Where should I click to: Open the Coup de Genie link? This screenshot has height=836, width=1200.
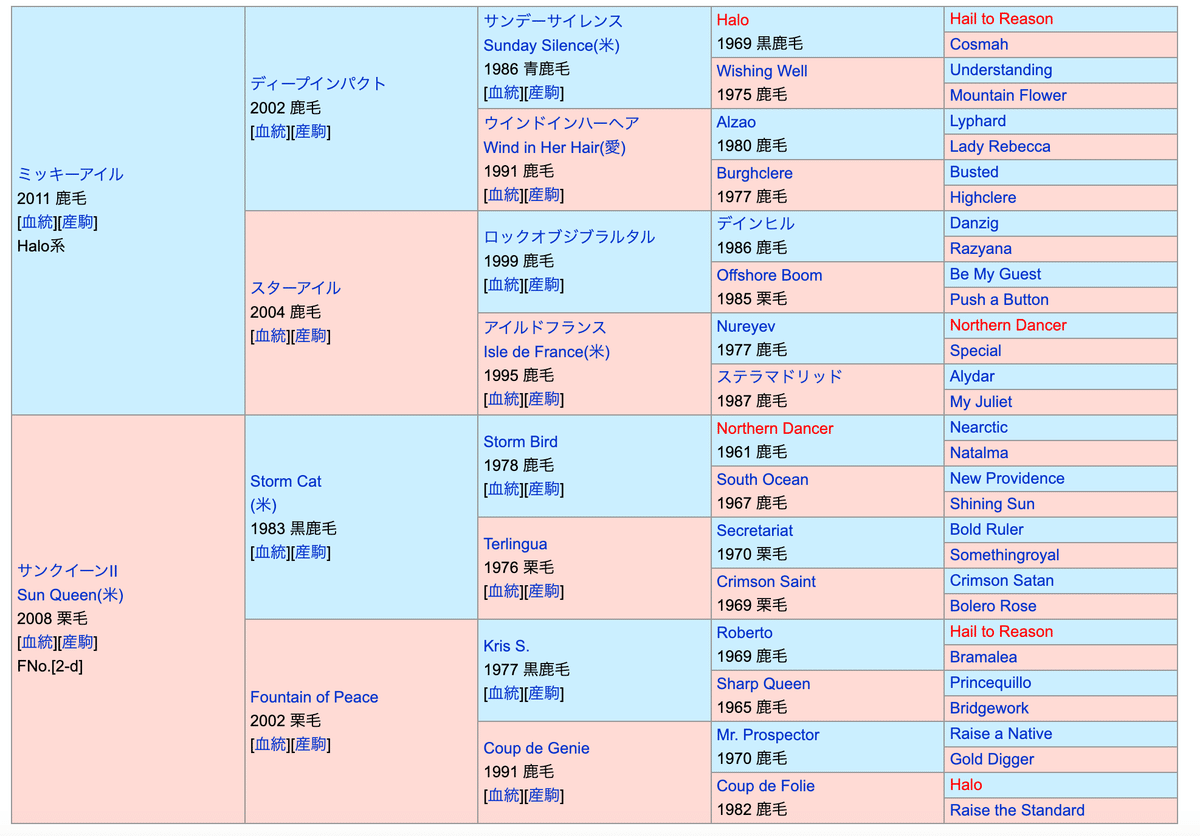click(x=536, y=748)
